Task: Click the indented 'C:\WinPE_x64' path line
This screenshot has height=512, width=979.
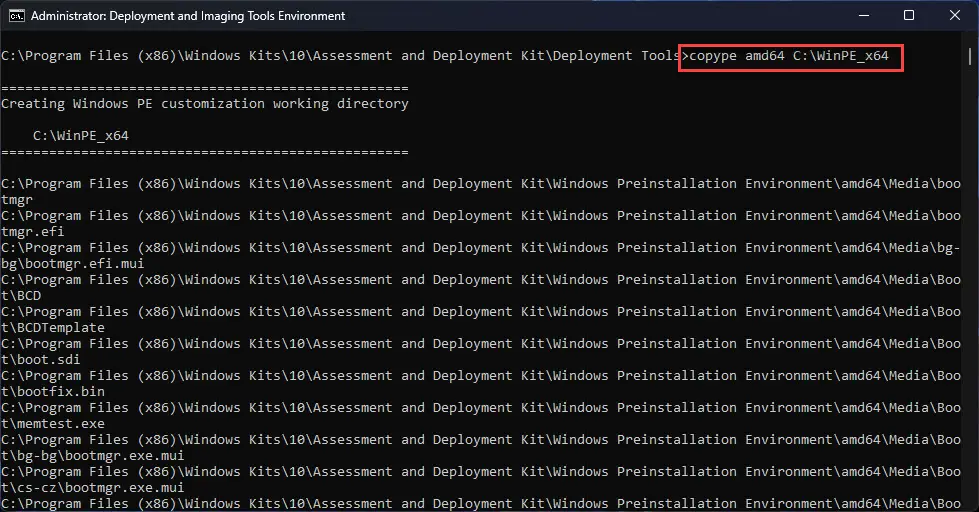Action: click(x=81, y=136)
